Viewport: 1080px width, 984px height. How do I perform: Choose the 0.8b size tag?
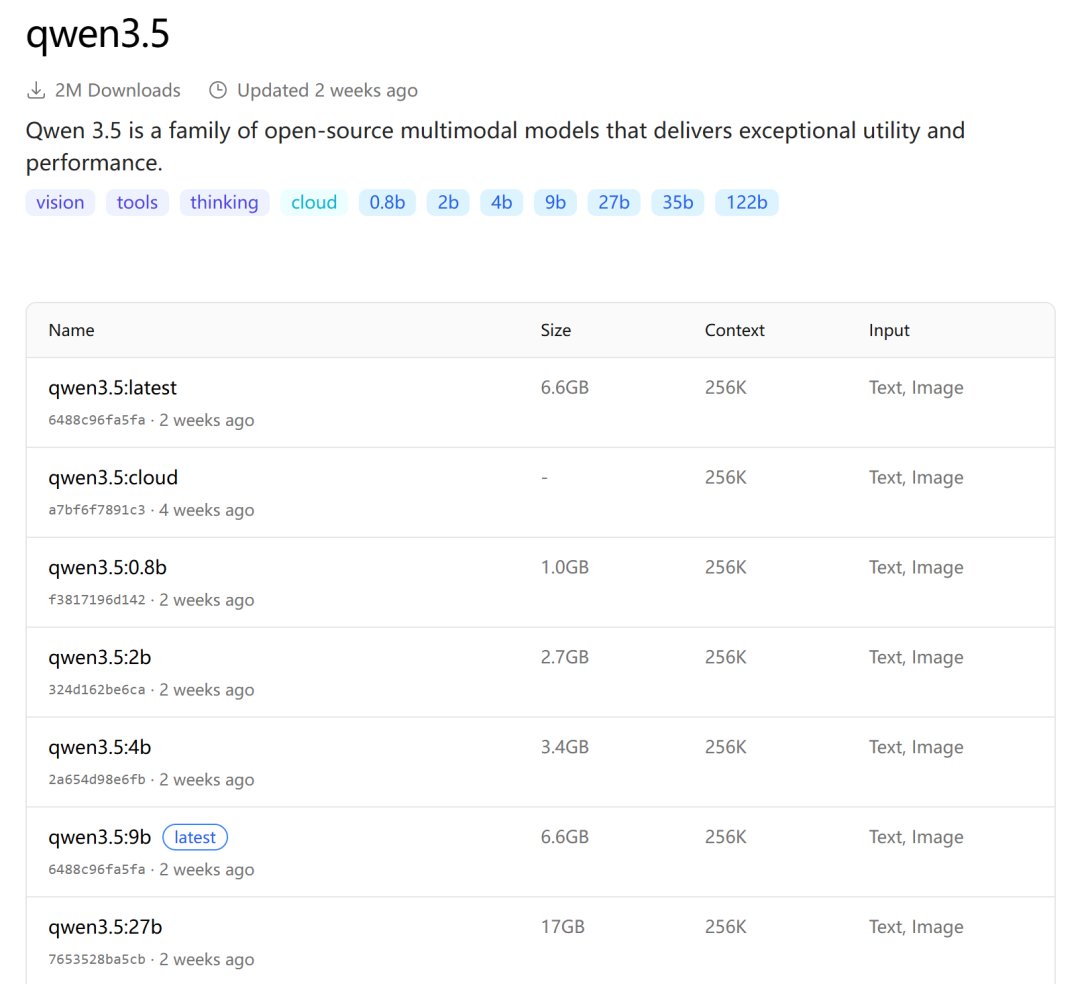387,202
